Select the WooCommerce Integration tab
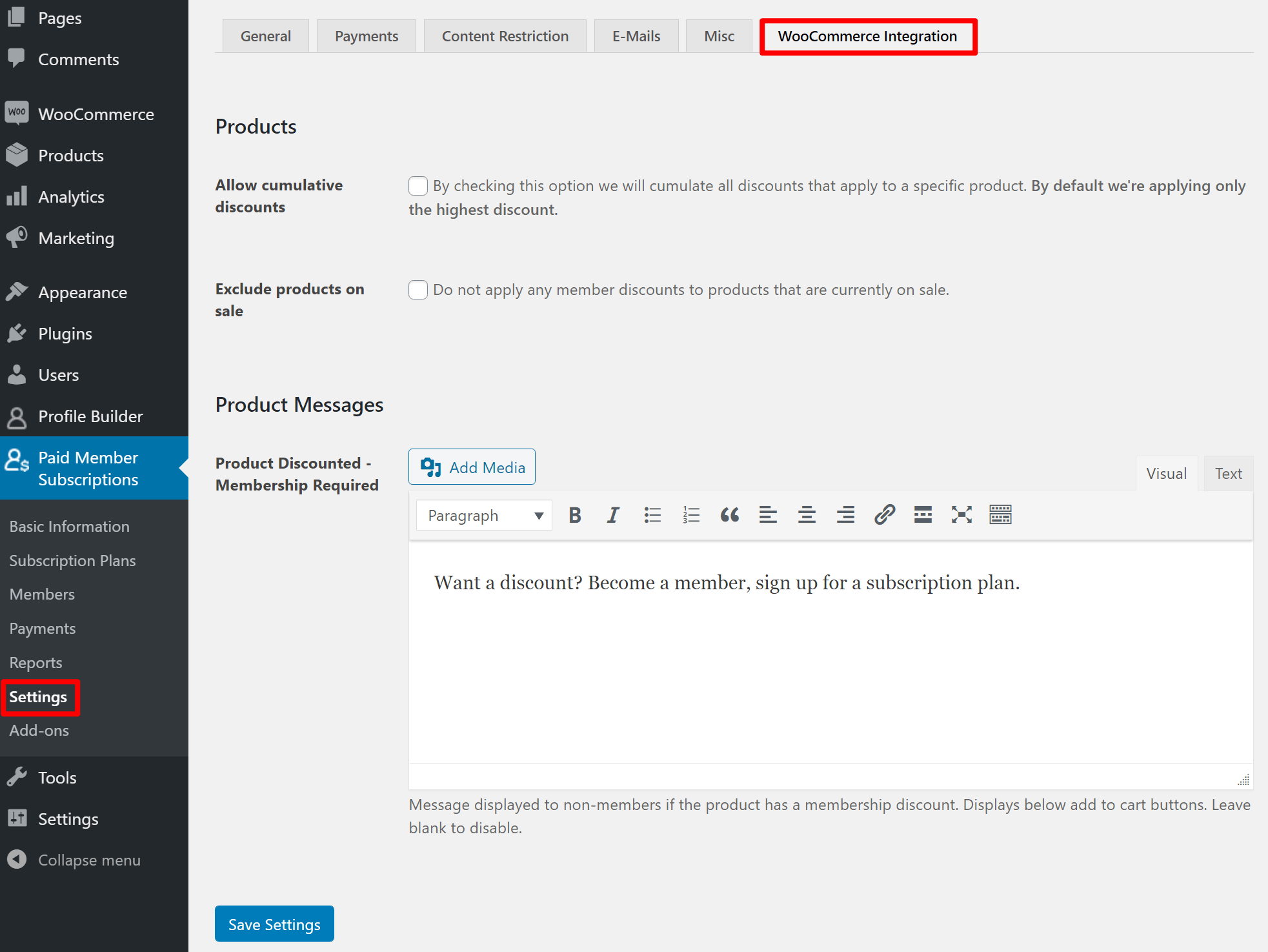The image size is (1268, 952). 868,36
